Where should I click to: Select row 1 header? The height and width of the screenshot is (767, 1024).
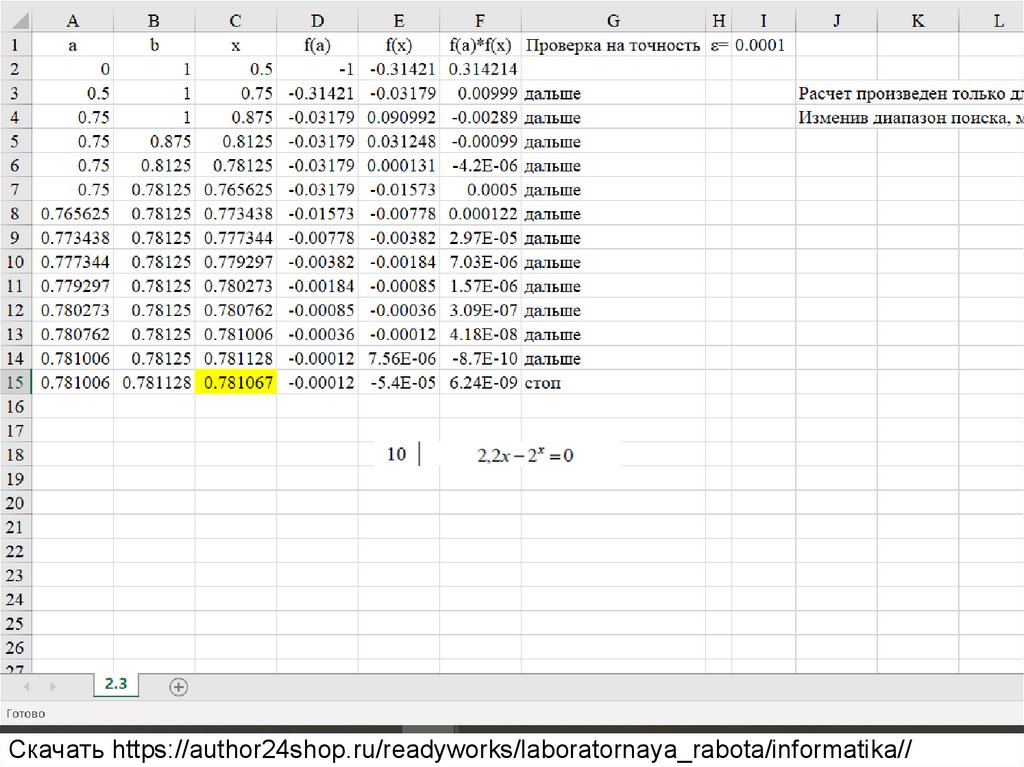pos(15,45)
